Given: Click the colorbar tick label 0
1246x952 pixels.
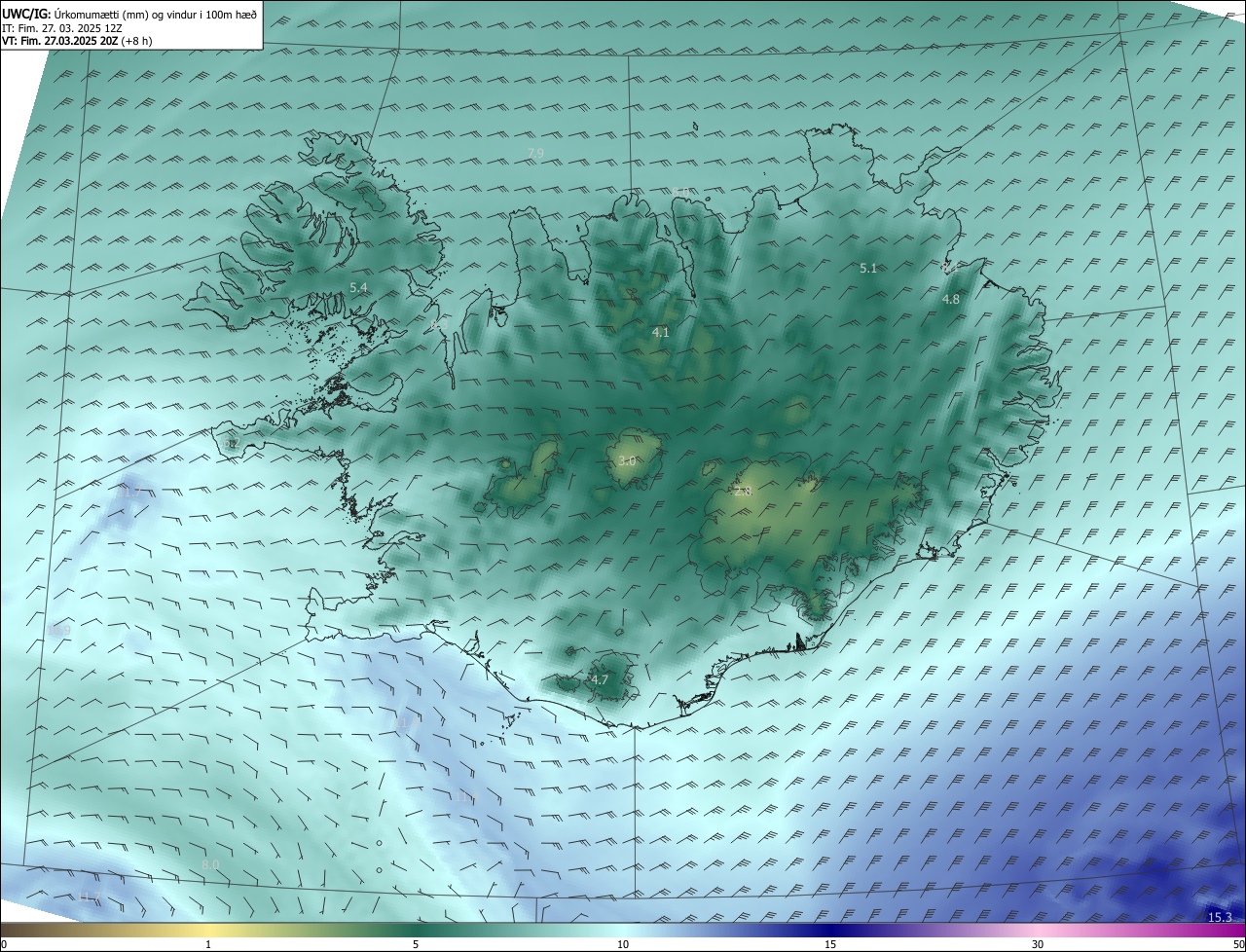Looking at the screenshot, I should (4, 944).
